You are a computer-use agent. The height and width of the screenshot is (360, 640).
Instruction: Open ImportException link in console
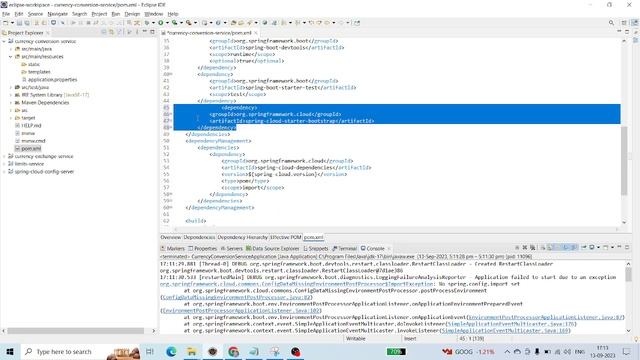tap(296, 284)
